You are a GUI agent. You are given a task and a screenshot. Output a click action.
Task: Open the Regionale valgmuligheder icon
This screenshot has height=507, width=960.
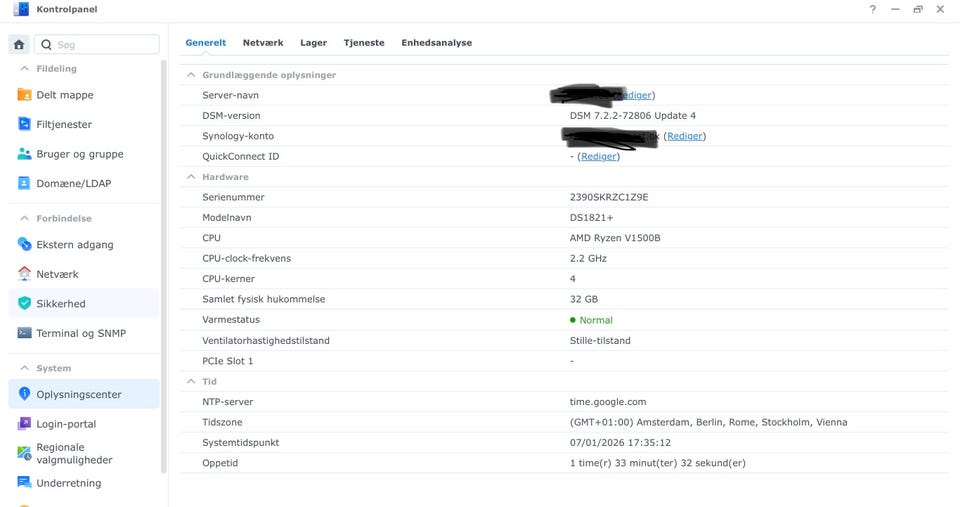24,453
